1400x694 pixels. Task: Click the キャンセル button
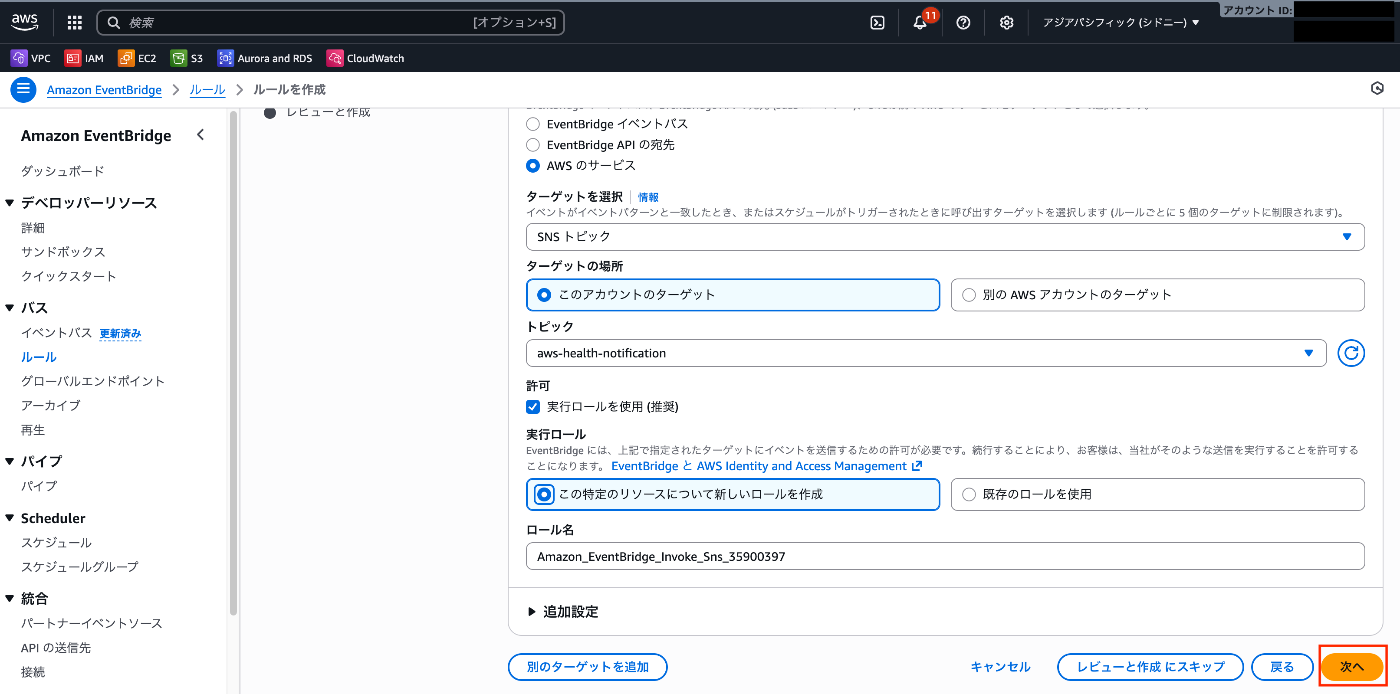pos(1000,667)
